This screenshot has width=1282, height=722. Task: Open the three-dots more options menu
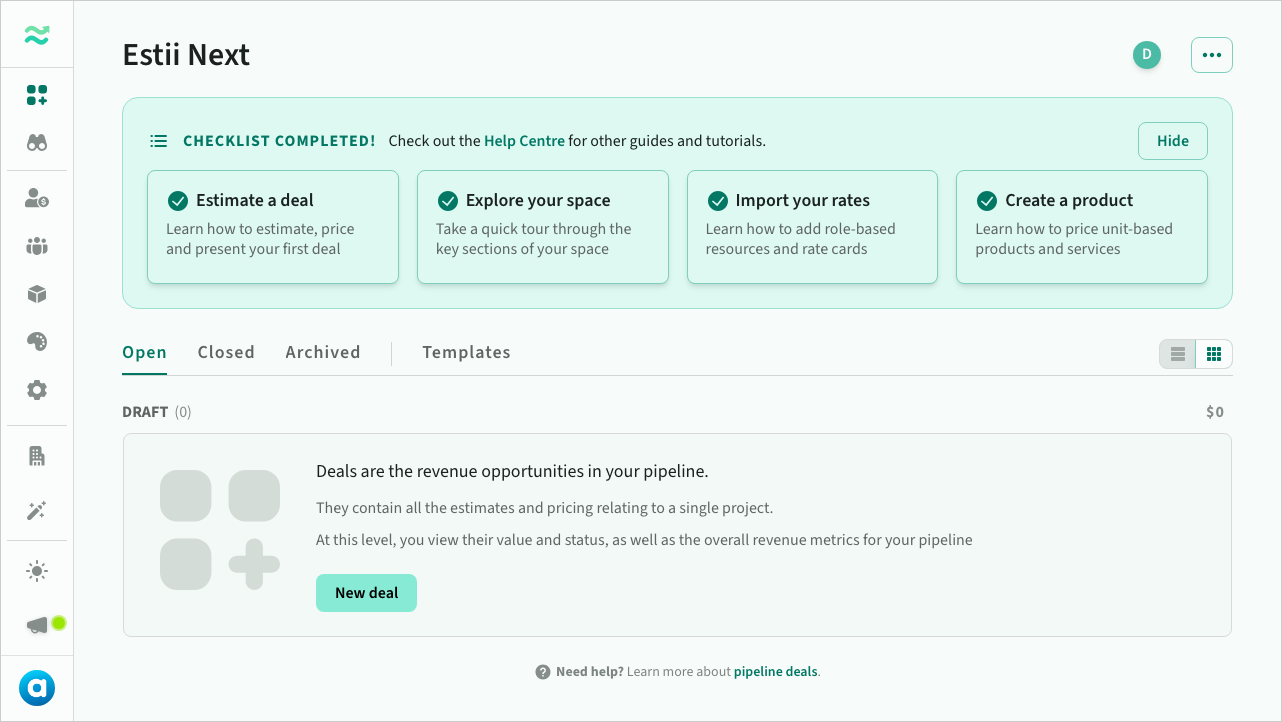click(1212, 55)
